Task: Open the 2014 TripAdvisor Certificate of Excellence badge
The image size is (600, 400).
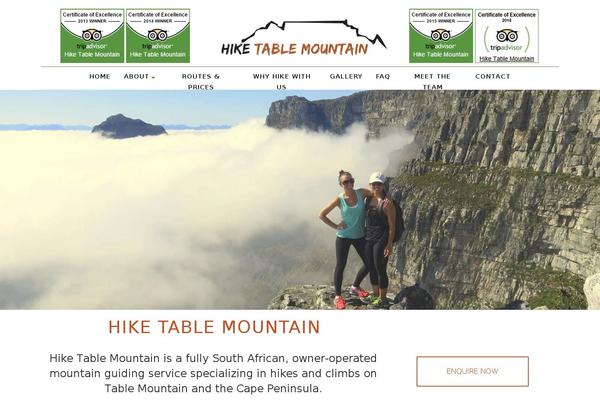Action: coord(158,36)
